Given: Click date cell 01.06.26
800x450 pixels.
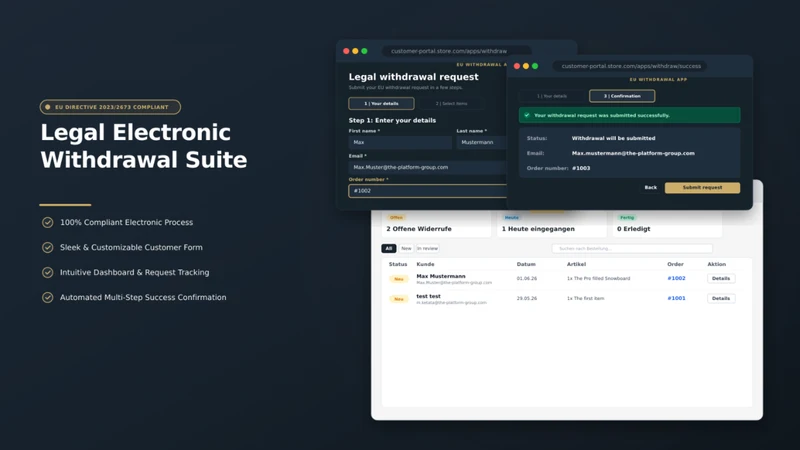Looking at the screenshot, I should [x=527, y=279].
